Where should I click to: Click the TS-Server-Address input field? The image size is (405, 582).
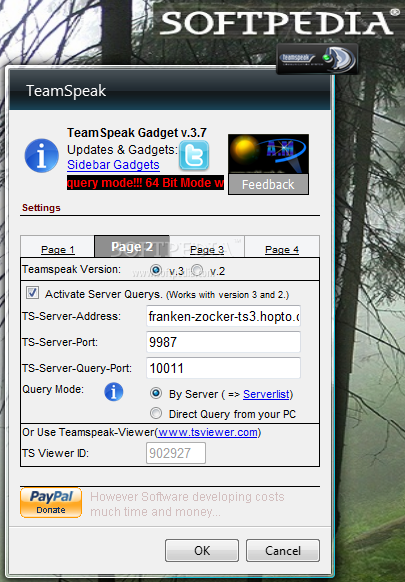point(223,316)
